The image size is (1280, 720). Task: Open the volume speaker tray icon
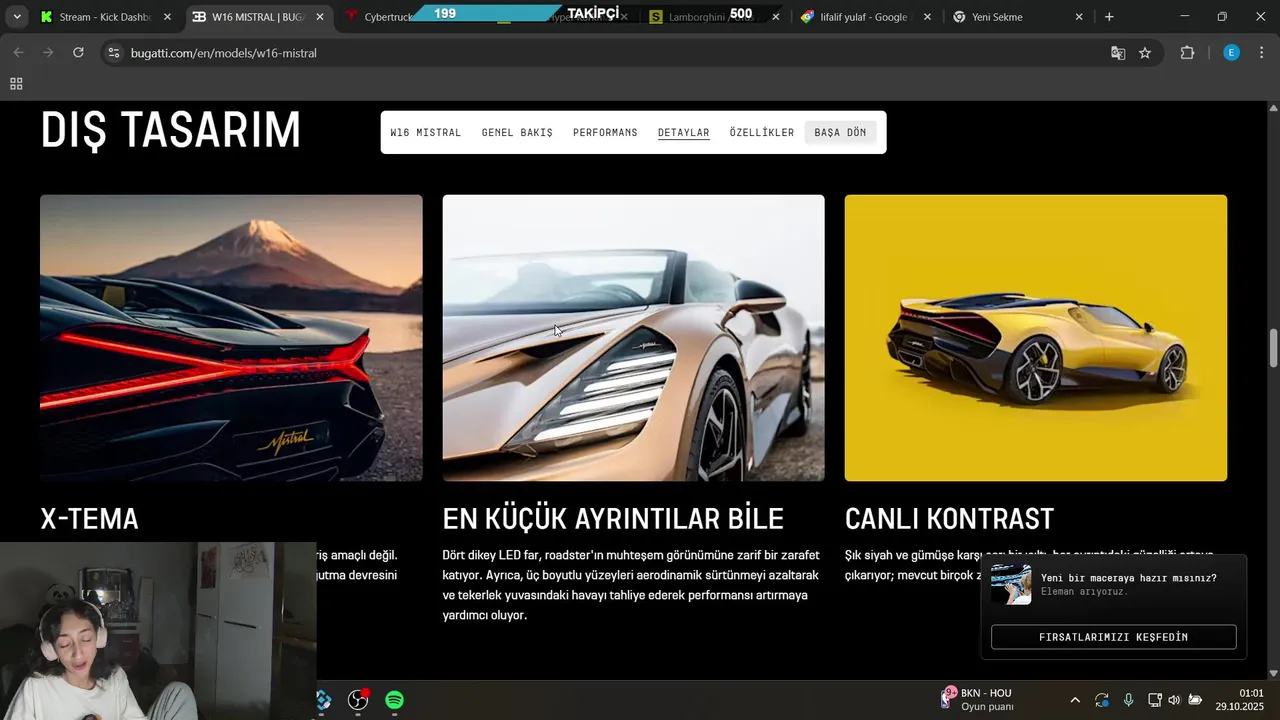tap(1174, 700)
